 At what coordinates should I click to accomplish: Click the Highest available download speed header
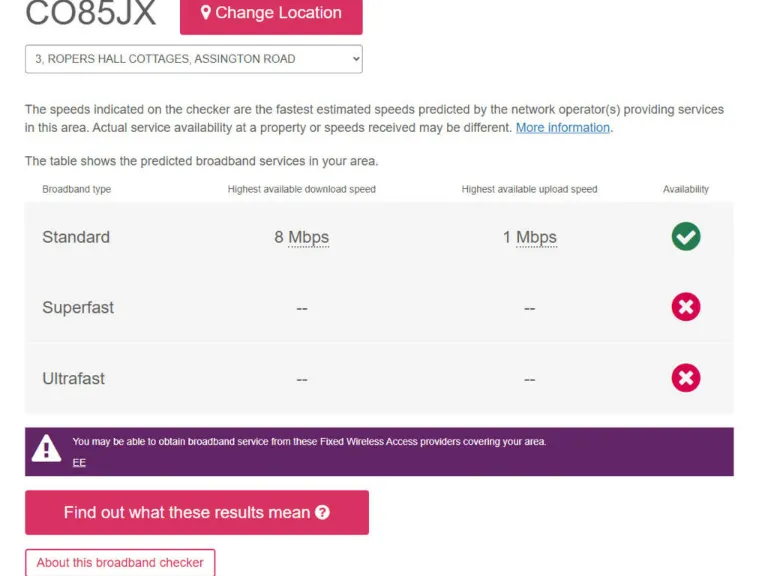tap(302, 189)
